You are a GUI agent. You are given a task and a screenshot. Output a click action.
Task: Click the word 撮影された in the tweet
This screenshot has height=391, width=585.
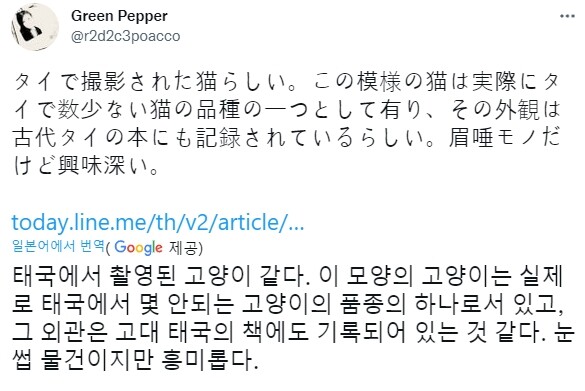tap(137, 81)
